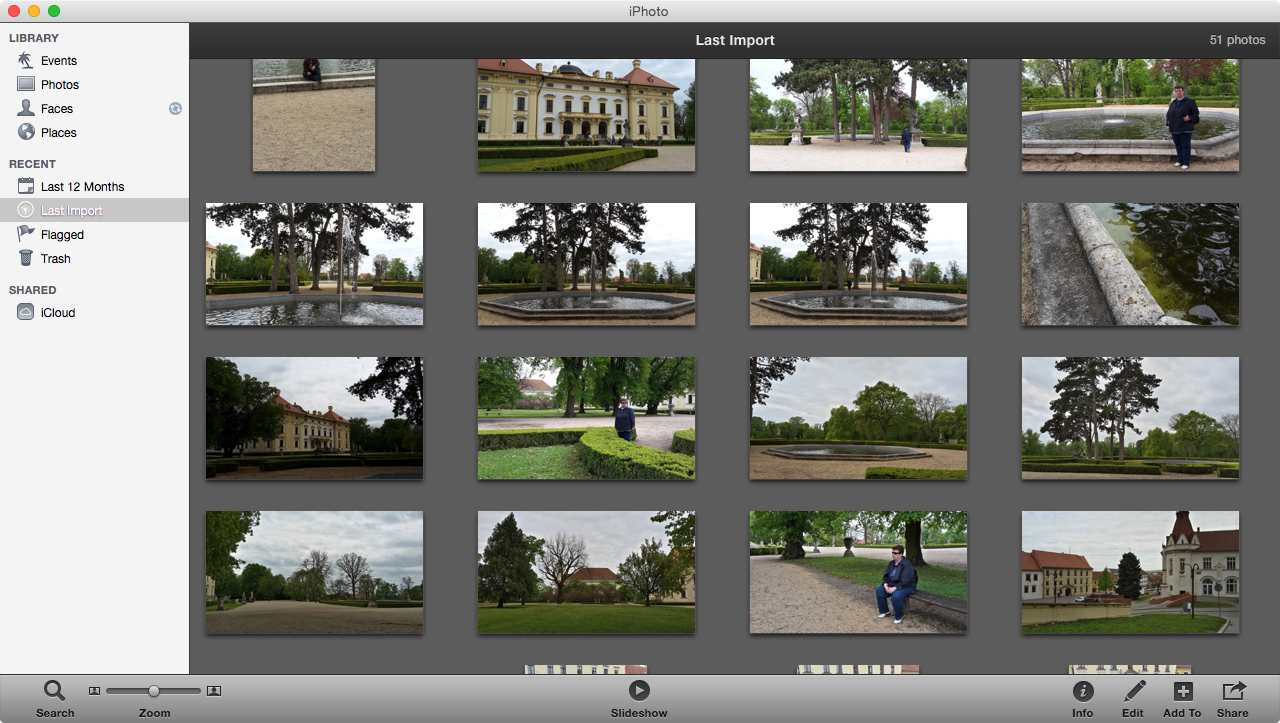
Task: Select the empty pond with round tree photo
Action: [x=858, y=418]
